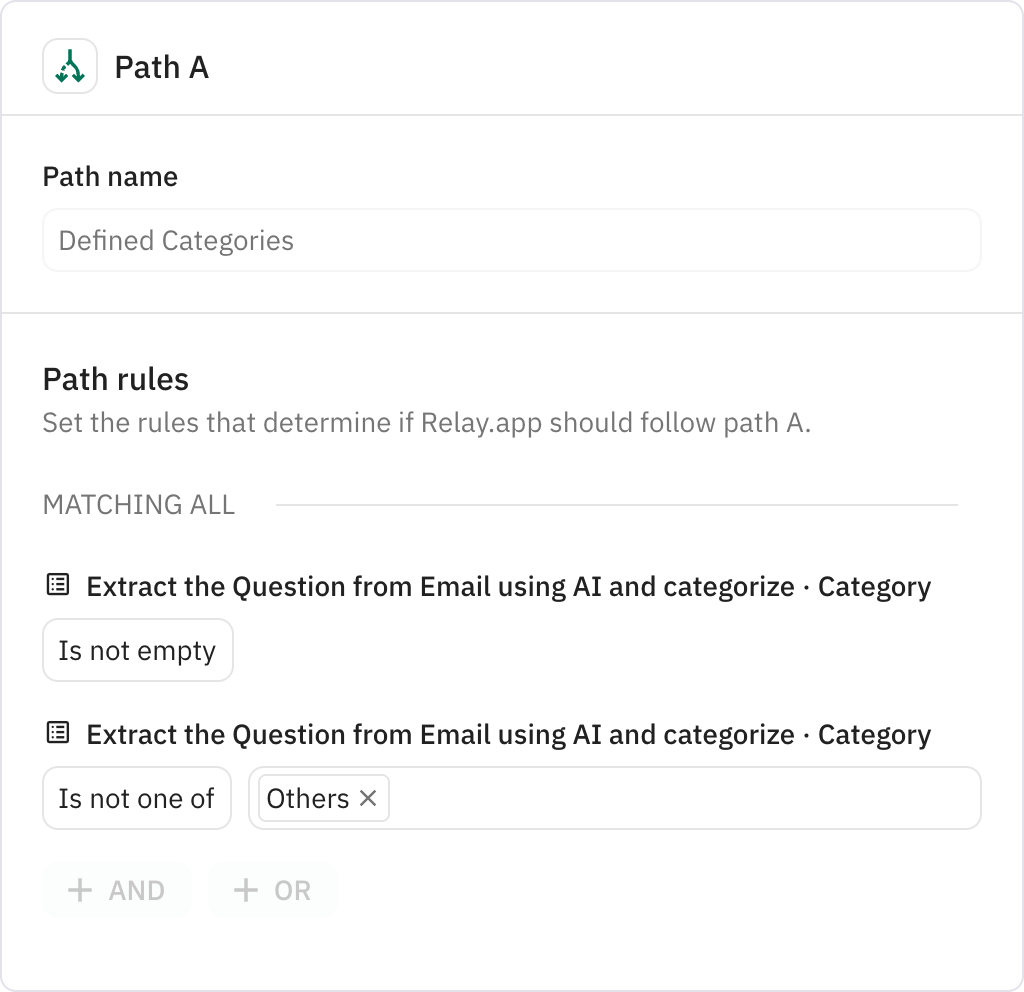Open the "Is not one of" operator dropdown
The image size is (1024, 992).
click(x=137, y=798)
